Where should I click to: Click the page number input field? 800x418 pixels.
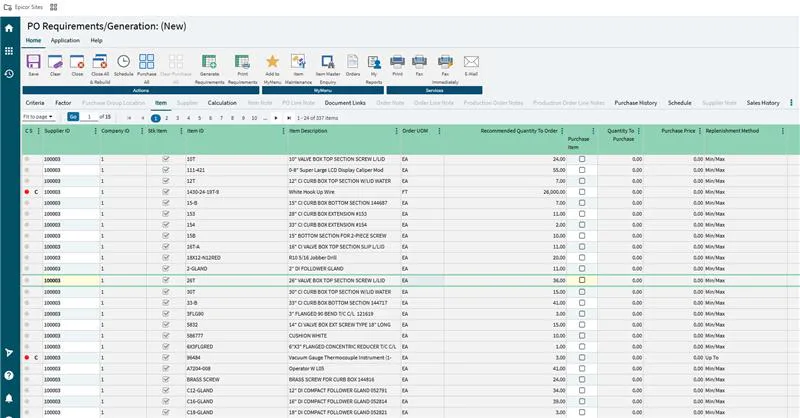click(x=89, y=117)
